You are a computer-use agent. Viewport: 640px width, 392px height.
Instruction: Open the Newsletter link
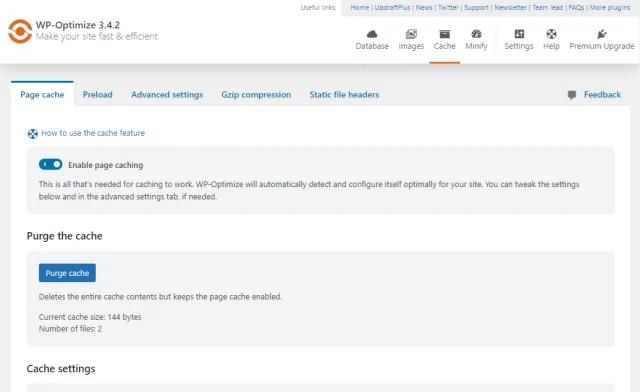coord(511,7)
